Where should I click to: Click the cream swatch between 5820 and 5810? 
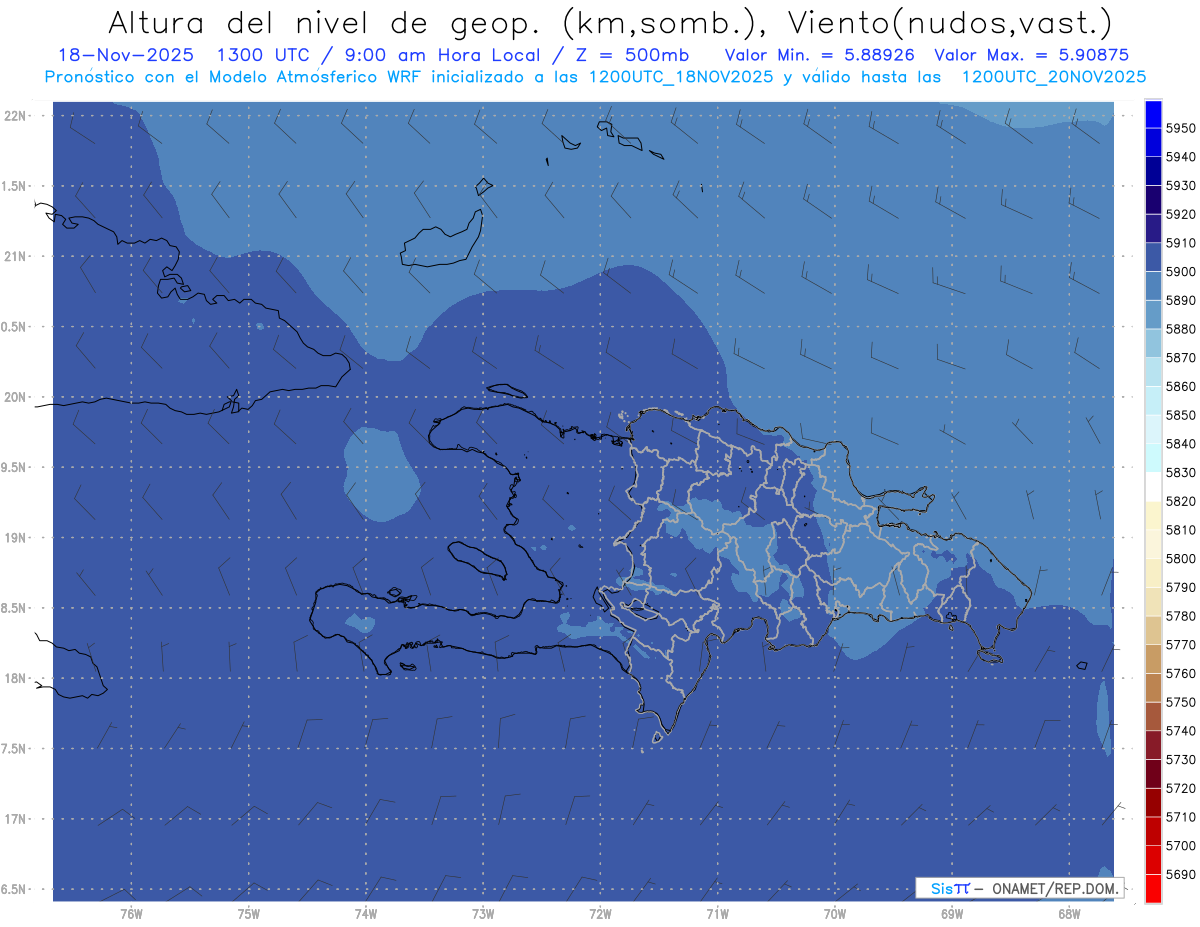click(1153, 515)
